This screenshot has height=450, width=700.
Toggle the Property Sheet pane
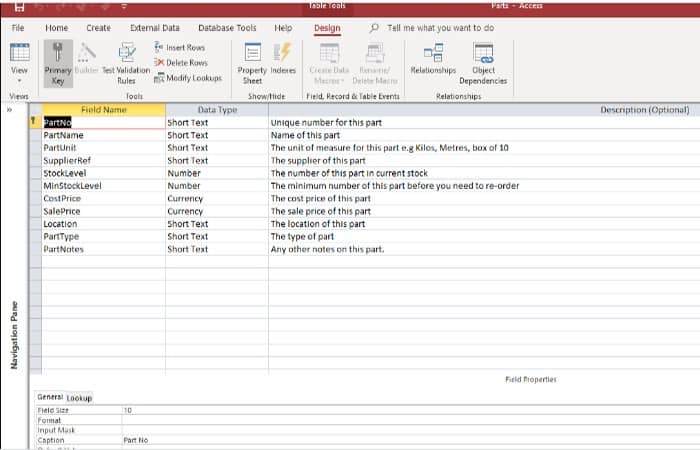coord(252,63)
